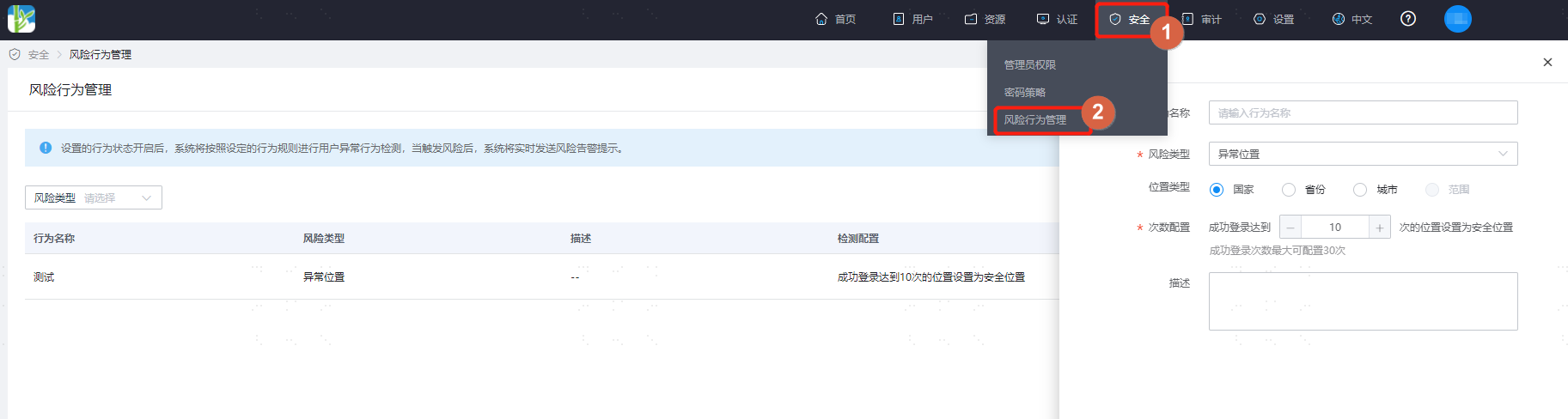Click the 认证 authentication icon
Screen dimensions: 1568x419
1043,19
